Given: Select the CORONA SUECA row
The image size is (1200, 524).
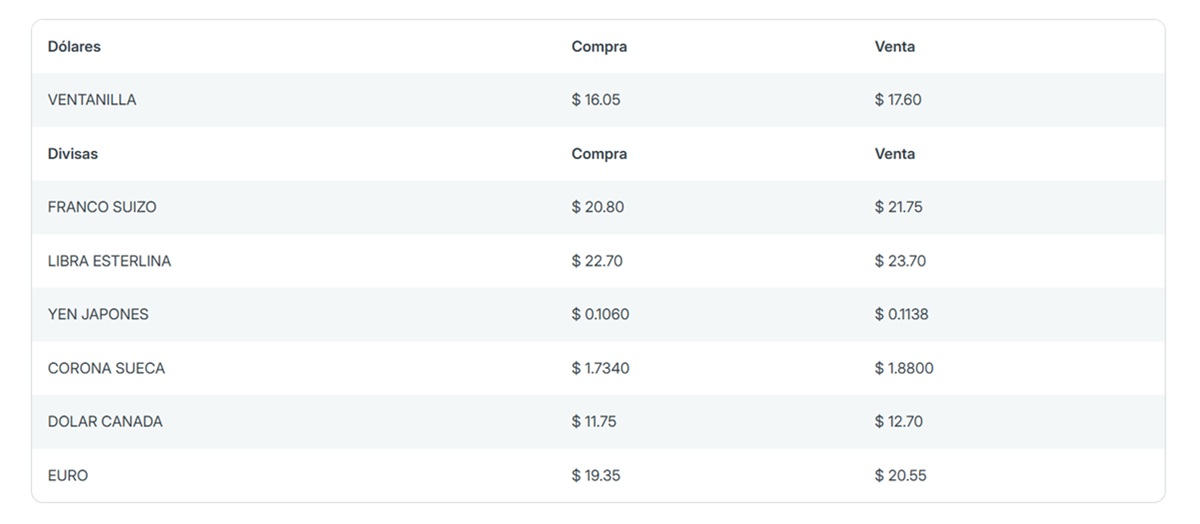Looking at the screenshot, I should click(x=598, y=368).
